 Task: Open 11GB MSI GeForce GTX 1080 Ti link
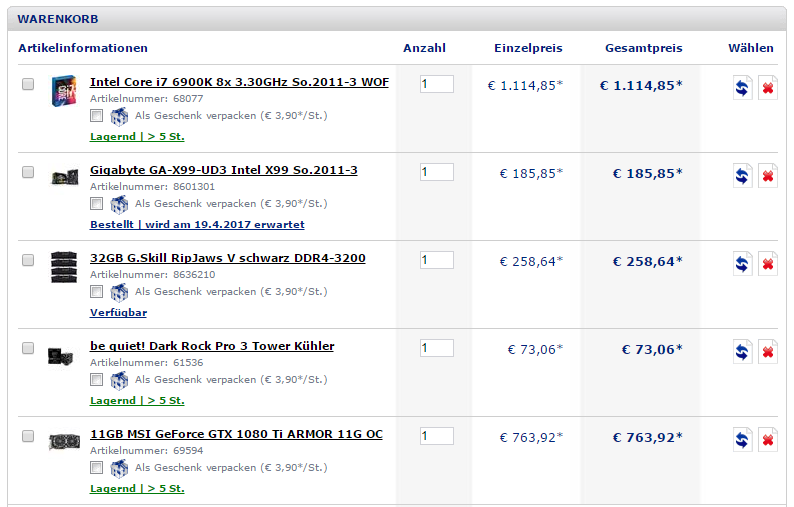[236, 434]
